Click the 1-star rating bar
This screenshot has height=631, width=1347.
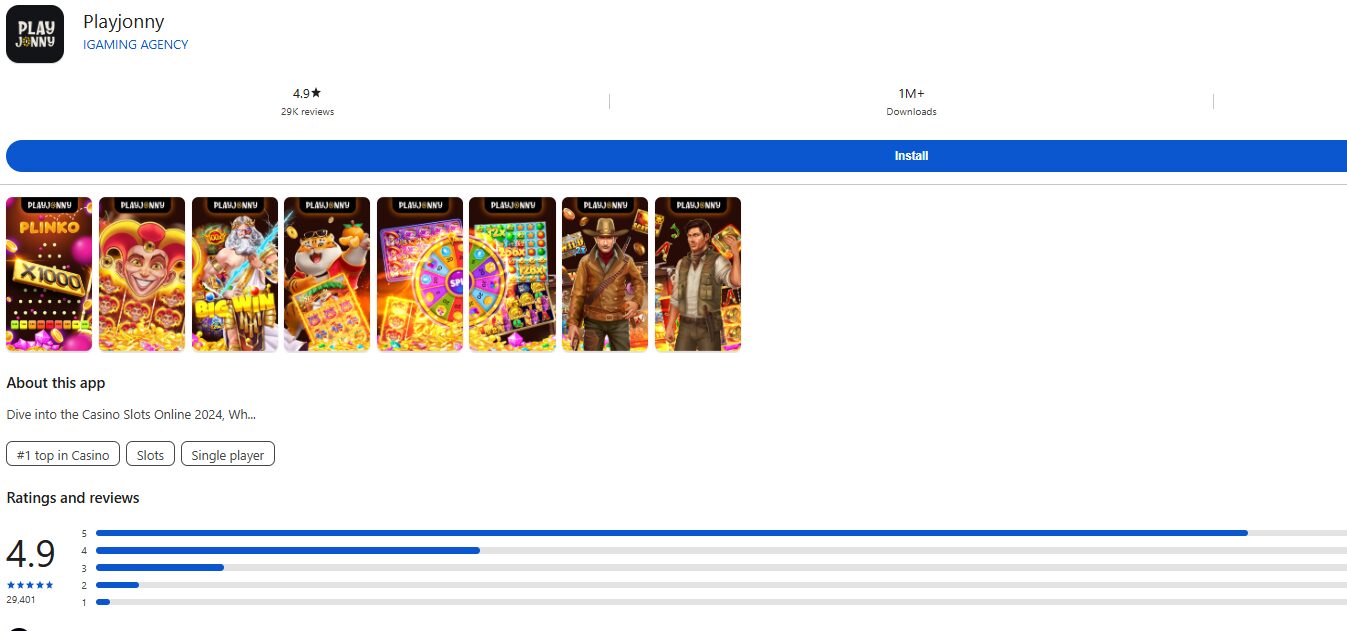click(721, 602)
